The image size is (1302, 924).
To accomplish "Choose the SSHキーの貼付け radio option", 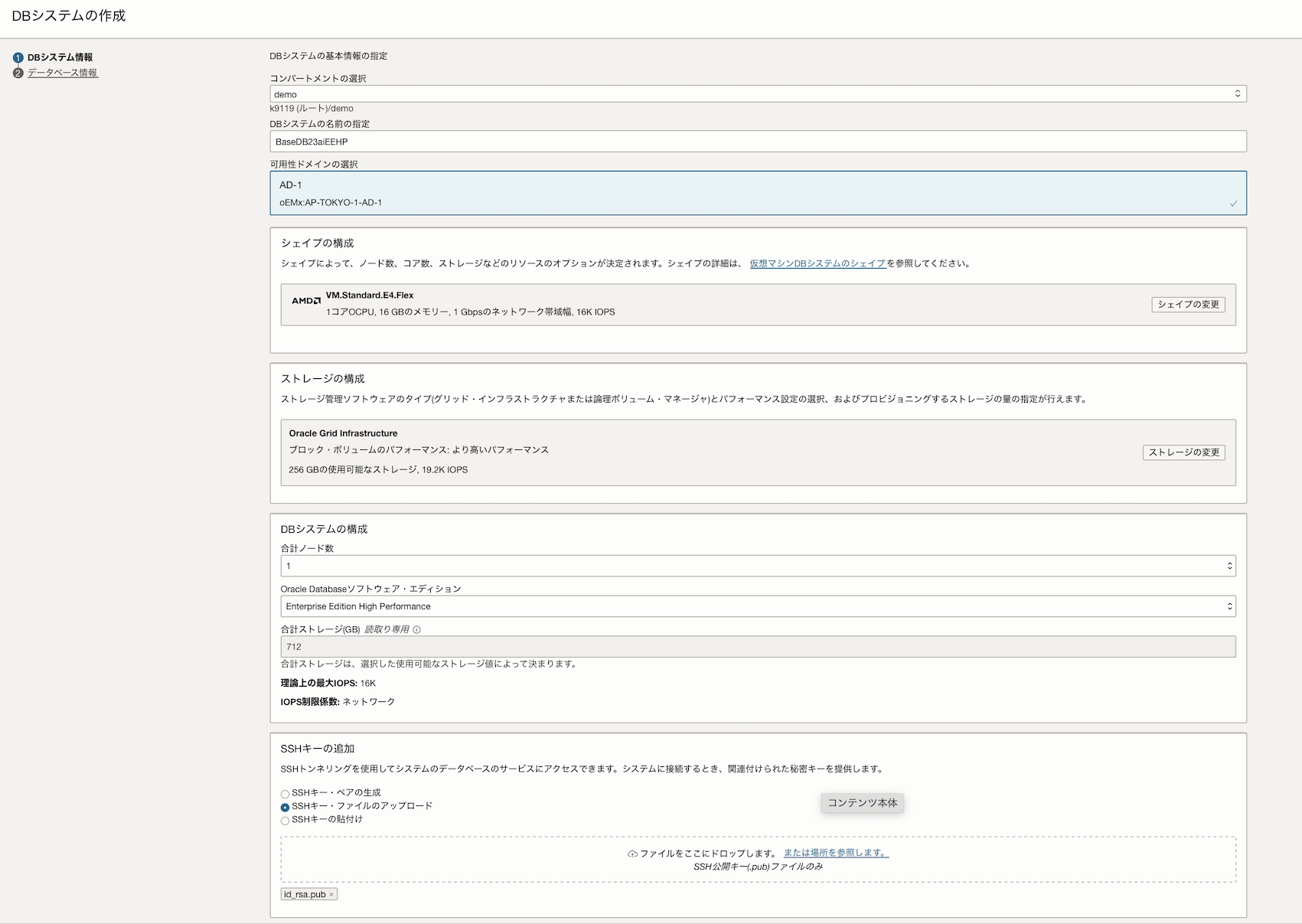I will tap(285, 821).
